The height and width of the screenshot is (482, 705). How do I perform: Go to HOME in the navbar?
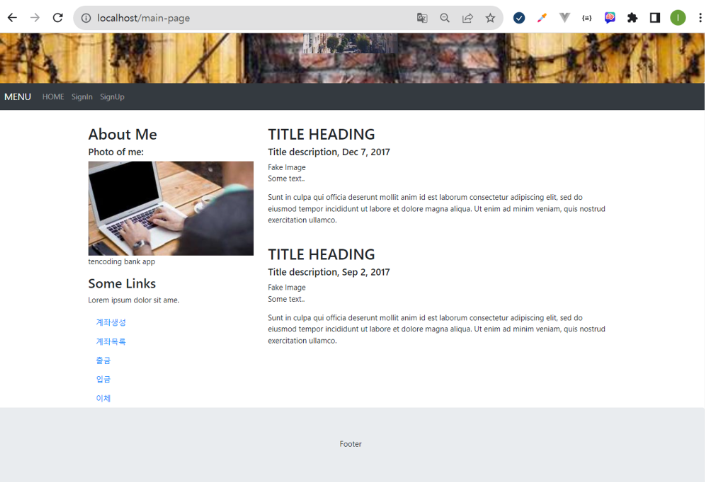coord(53,97)
